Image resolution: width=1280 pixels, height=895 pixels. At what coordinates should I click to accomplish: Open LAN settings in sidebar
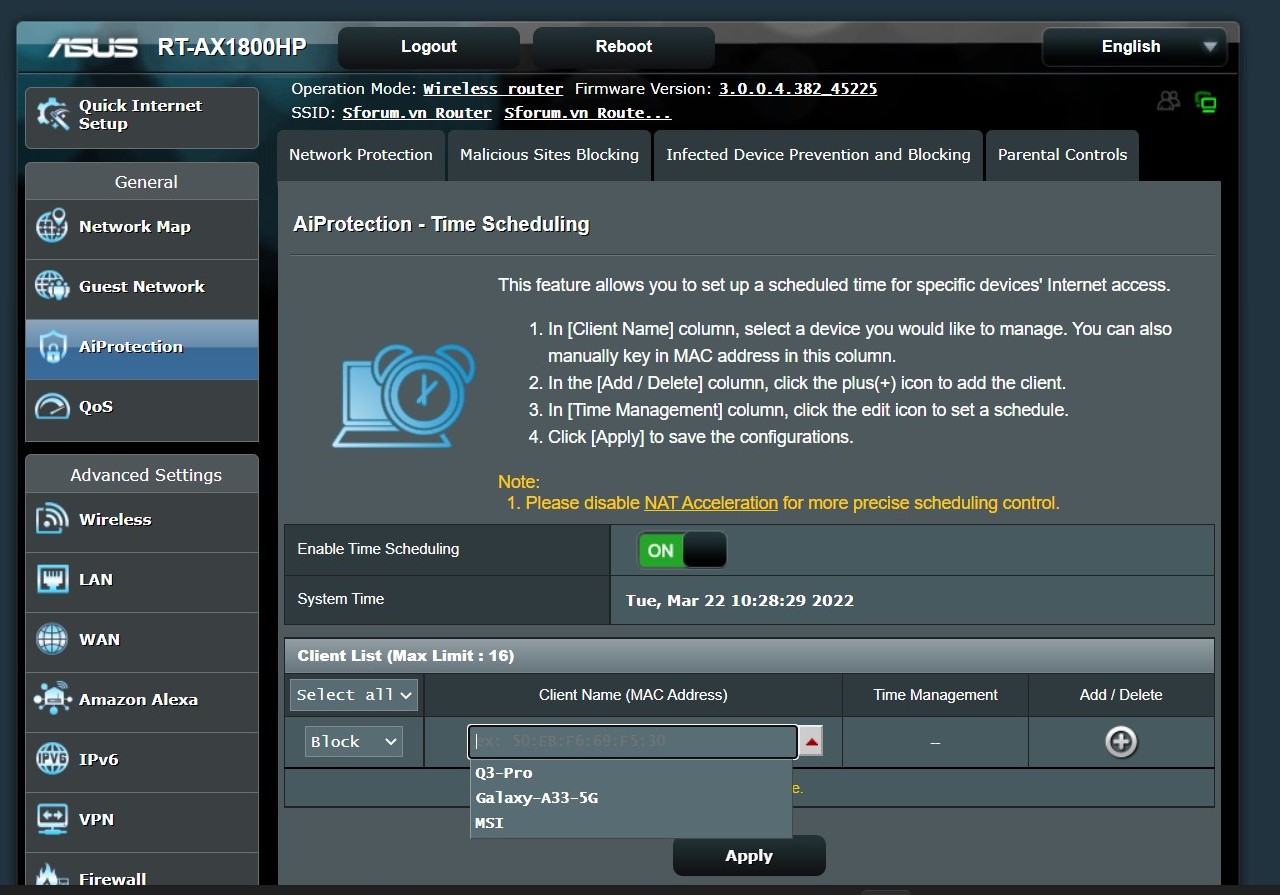pos(142,582)
